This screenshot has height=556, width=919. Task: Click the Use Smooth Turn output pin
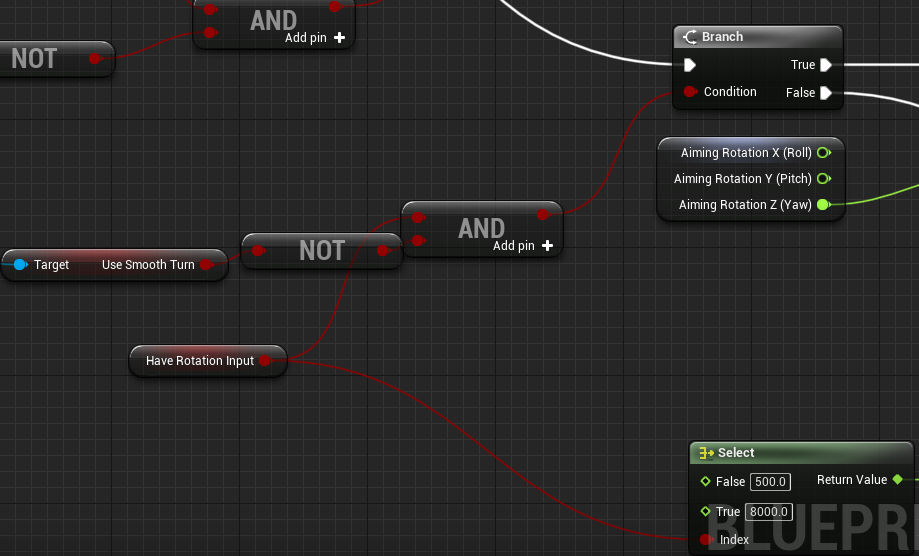click(205, 265)
